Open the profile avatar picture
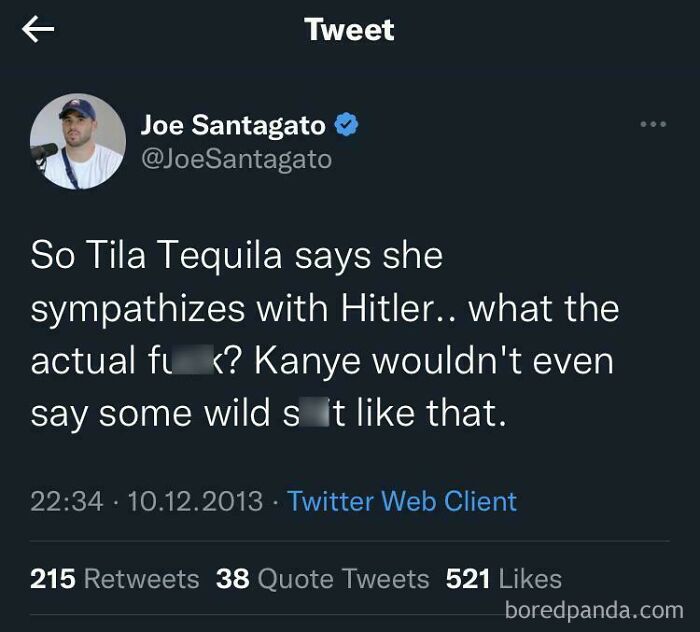The height and width of the screenshot is (632, 700). (78, 142)
